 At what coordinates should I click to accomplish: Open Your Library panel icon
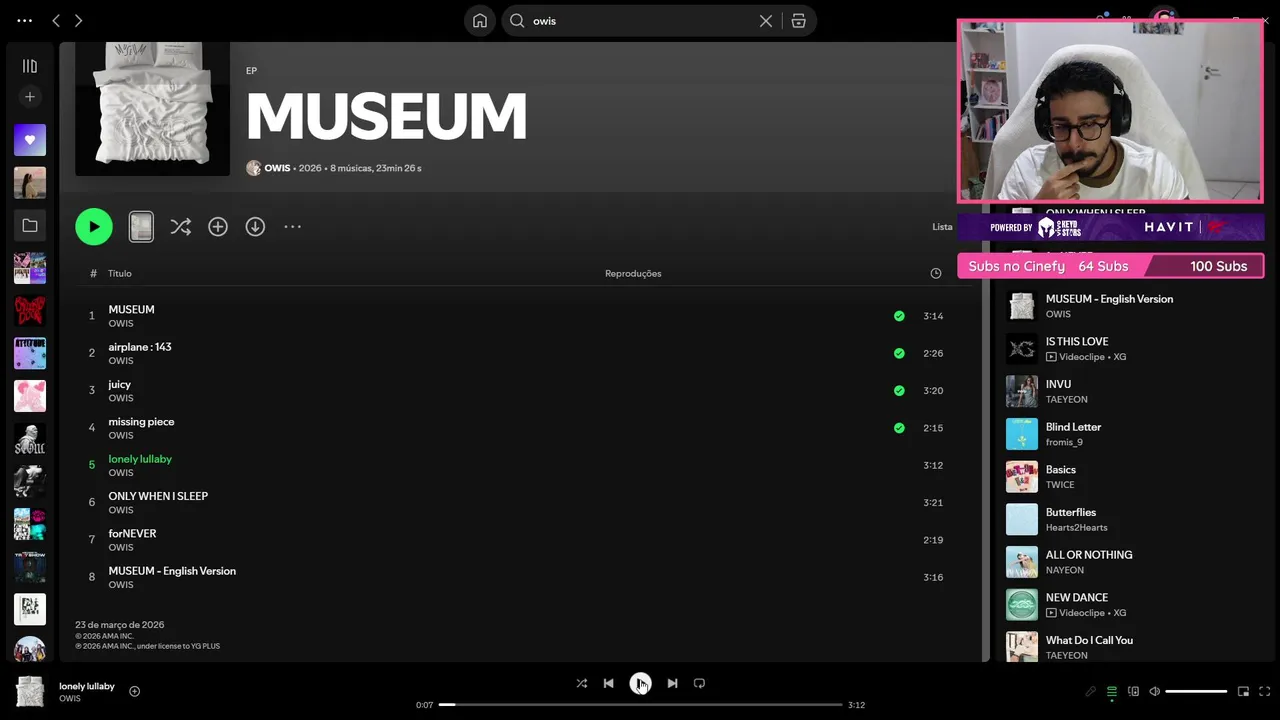(30, 66)
